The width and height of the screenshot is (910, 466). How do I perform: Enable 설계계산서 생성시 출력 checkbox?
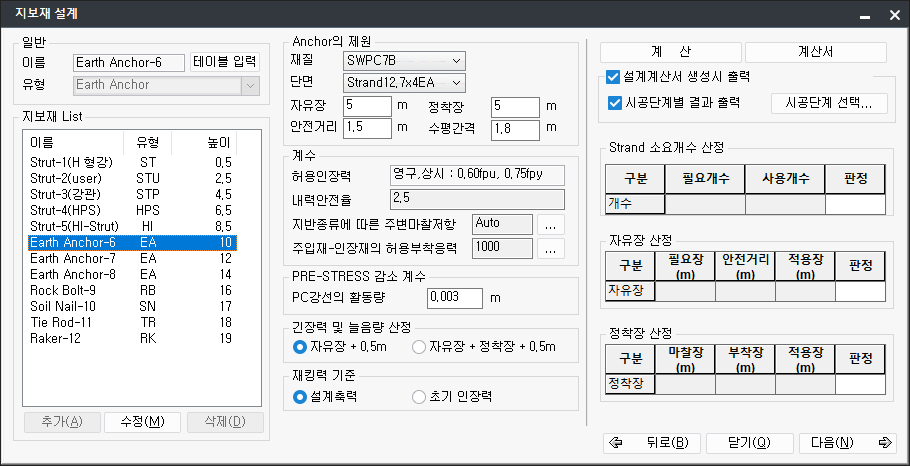point(614,77)
